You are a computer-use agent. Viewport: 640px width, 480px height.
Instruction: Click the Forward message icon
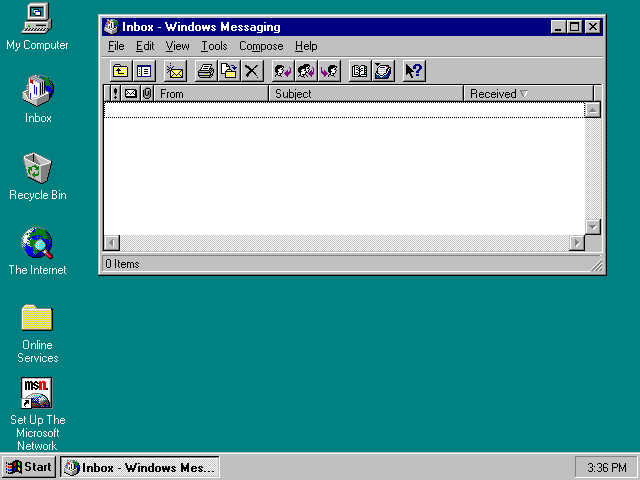pyautogui.click(x=329, y=71)
